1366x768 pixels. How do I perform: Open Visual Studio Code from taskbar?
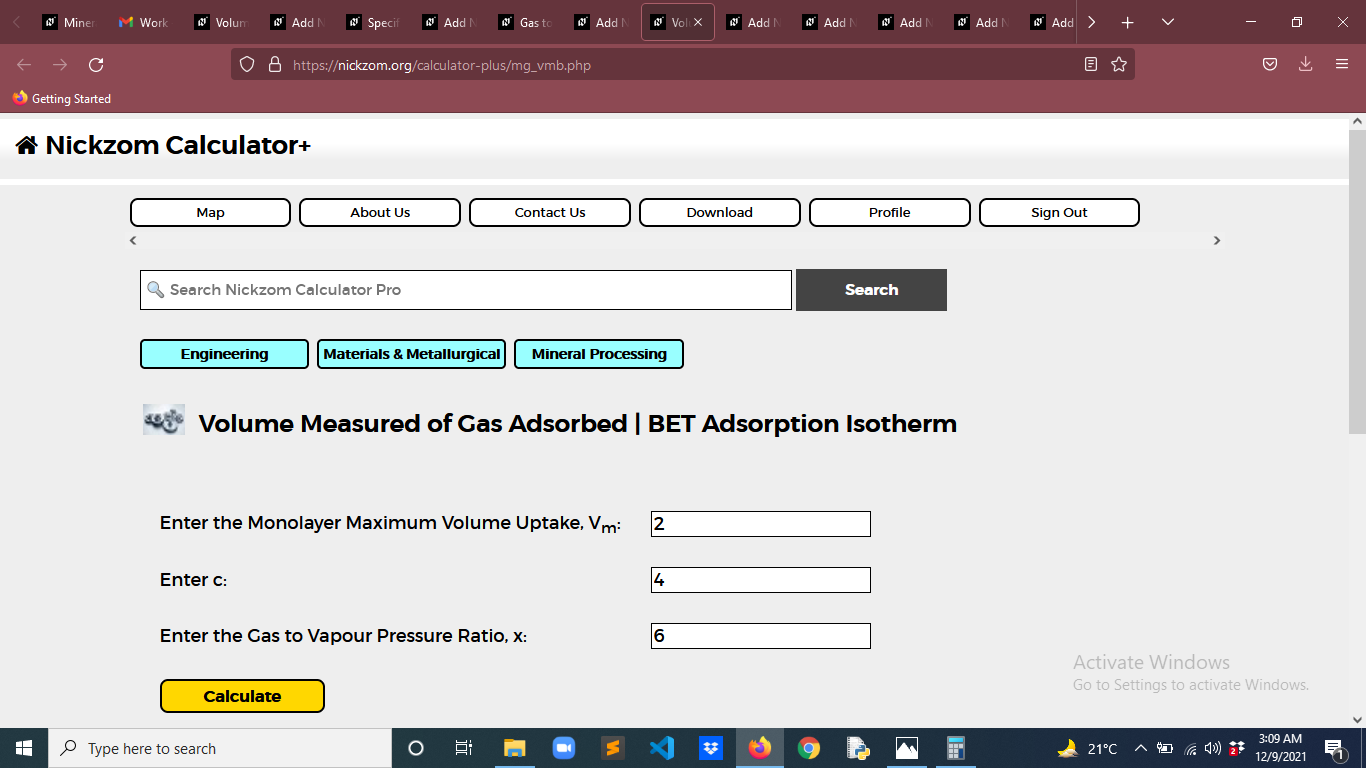[662, 748]
